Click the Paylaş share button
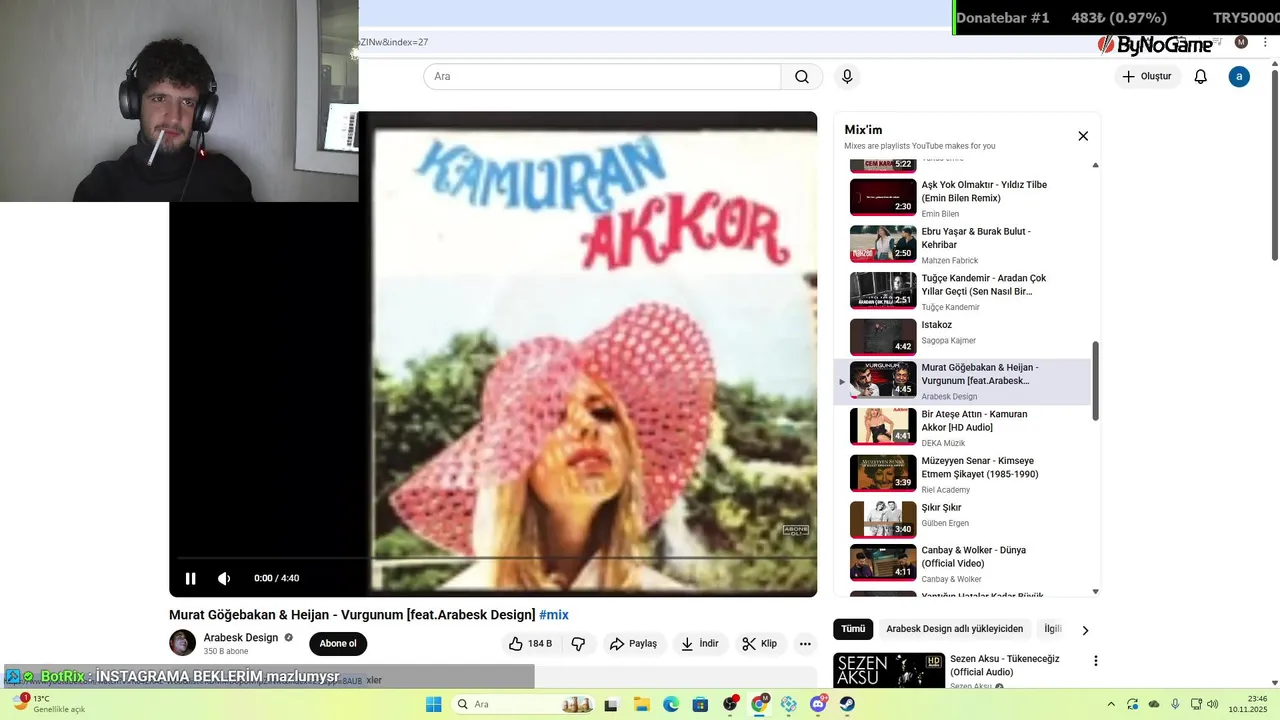 (634, 644)
